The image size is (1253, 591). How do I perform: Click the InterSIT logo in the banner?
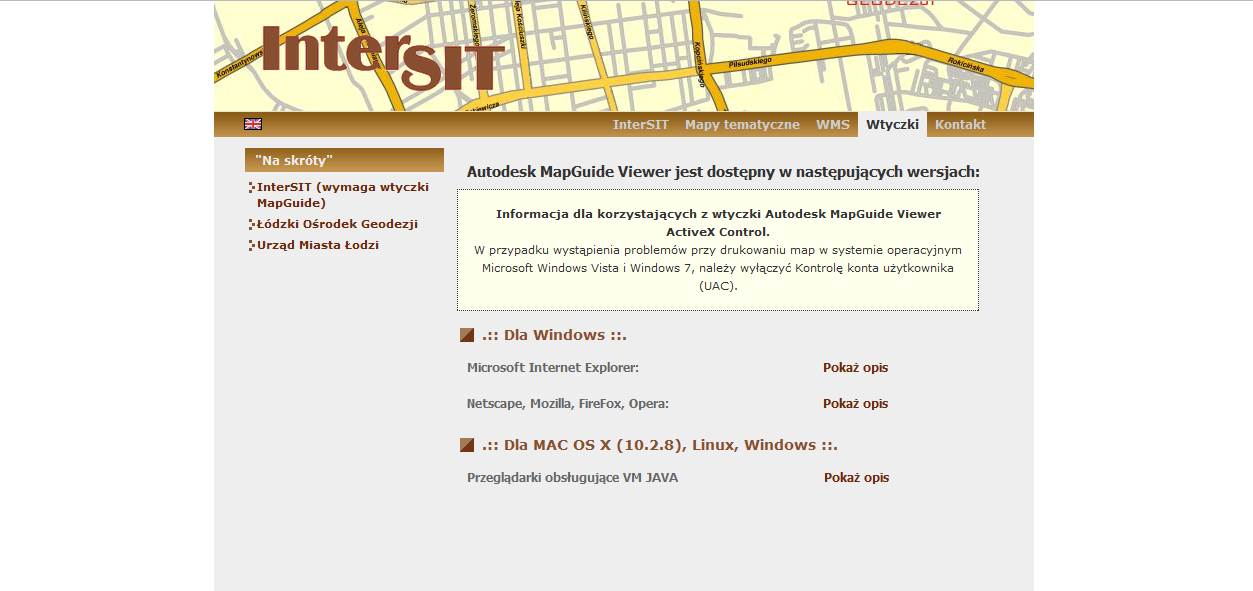click(x=383, y=57)
